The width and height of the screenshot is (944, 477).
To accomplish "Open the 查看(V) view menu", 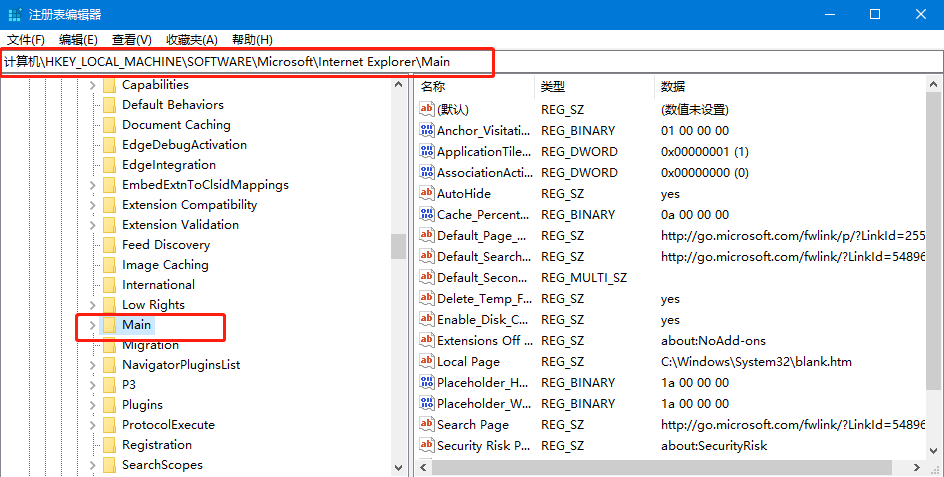I will (x=131, y=40).
